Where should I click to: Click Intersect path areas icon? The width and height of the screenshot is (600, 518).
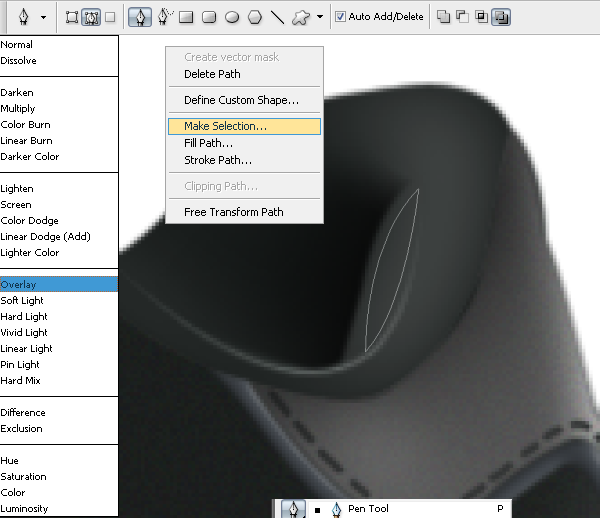click(481, 17)
